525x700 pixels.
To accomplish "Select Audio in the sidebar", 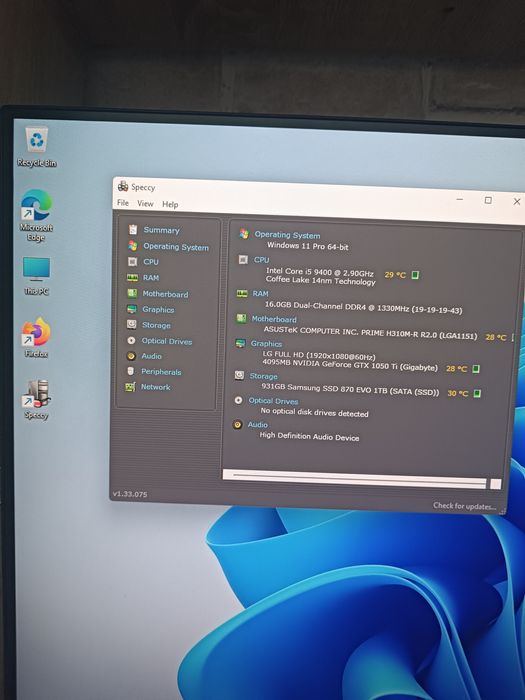I will point(151,356).
